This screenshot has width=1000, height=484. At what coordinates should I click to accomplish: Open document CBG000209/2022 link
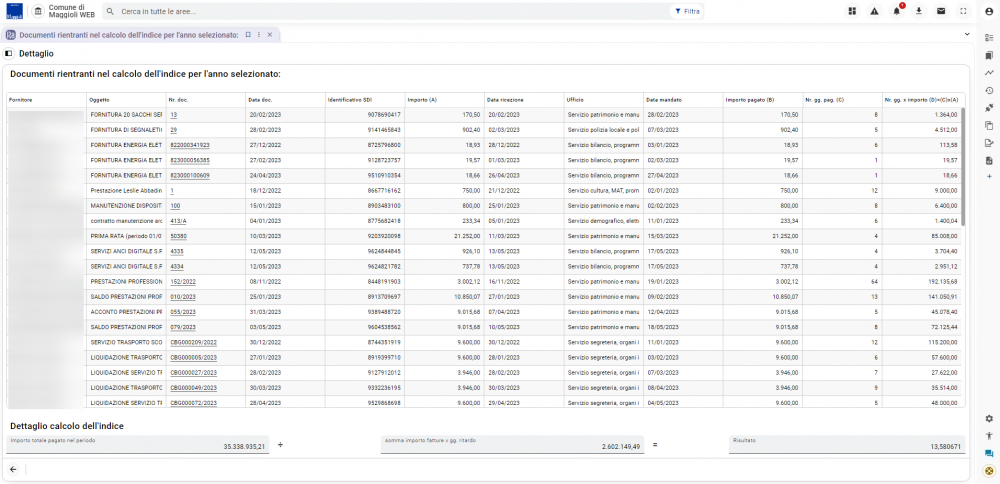click(194, 342)
